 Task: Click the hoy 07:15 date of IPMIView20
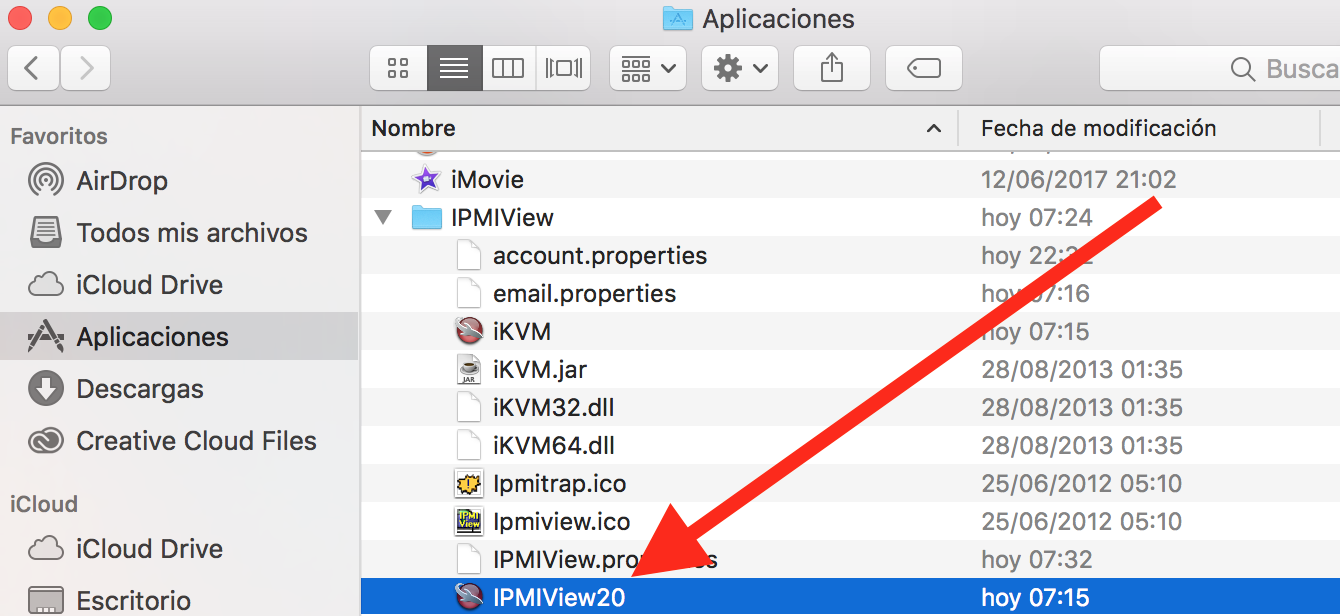[x=1036, y=598]
